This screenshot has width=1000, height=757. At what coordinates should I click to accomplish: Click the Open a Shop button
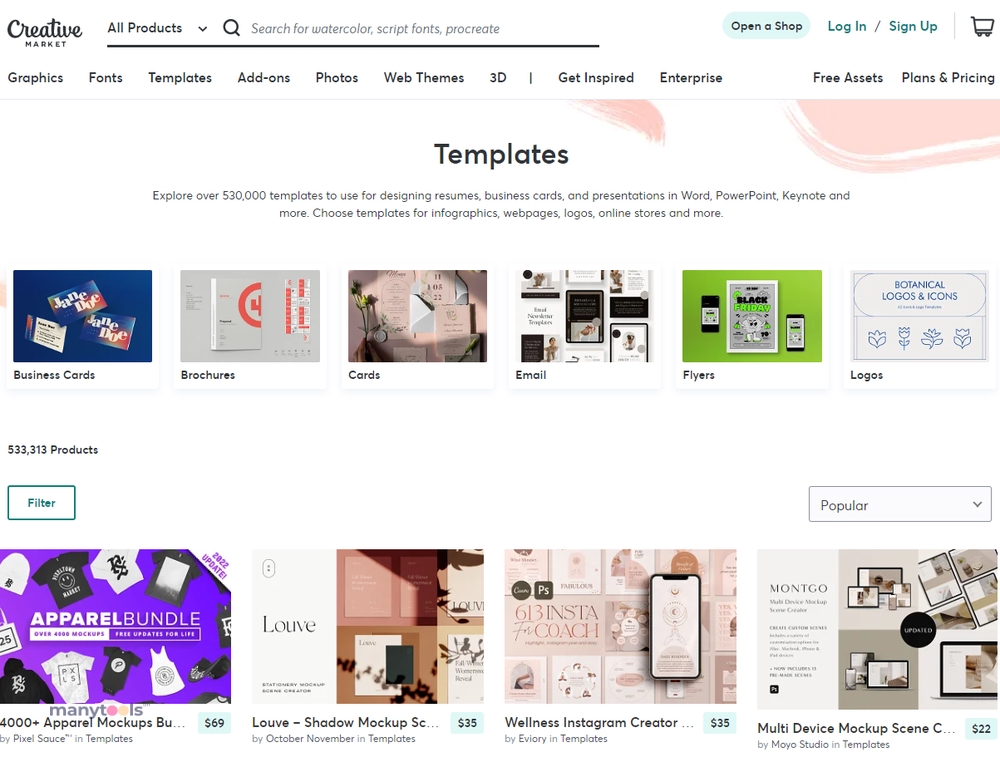766,26
